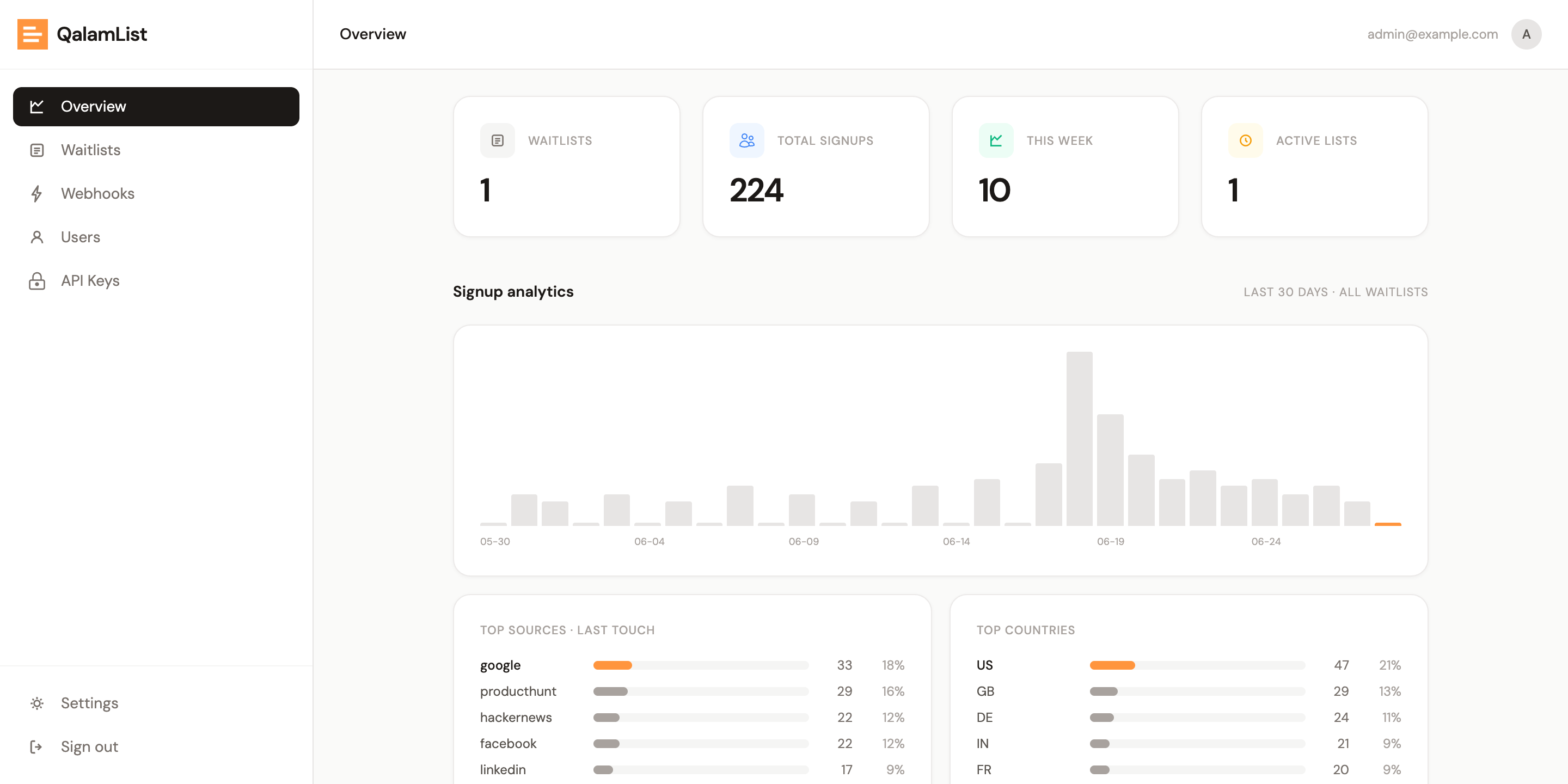Click the producthunt source progress bar
Image resolution: width=1568 pixels, height=784 pixels.
click(701, 691)
